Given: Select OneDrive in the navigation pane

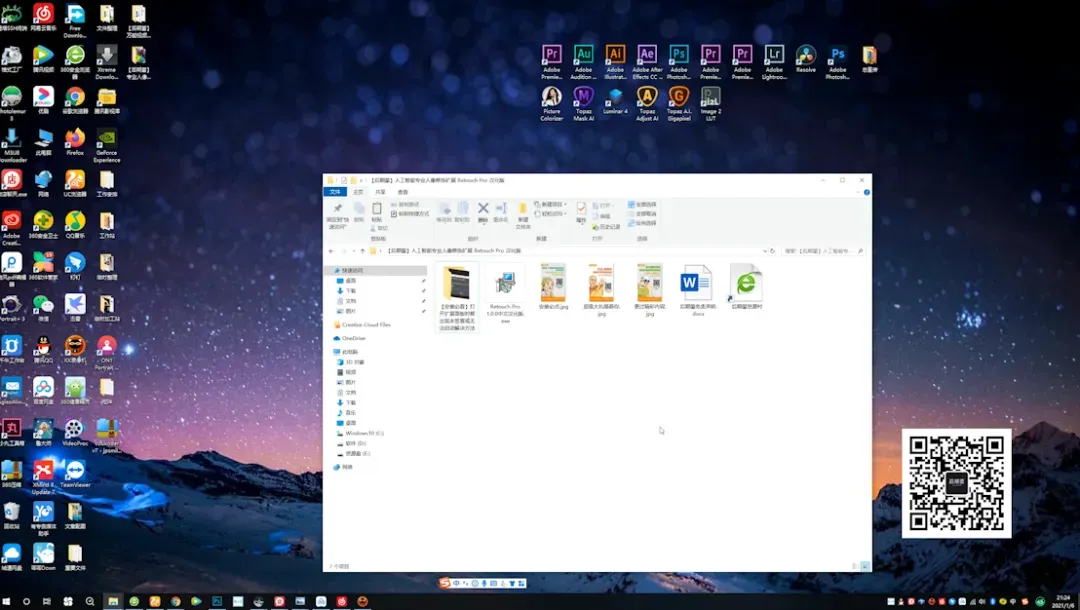Looking at the screenshot, I should click(353, 338).
